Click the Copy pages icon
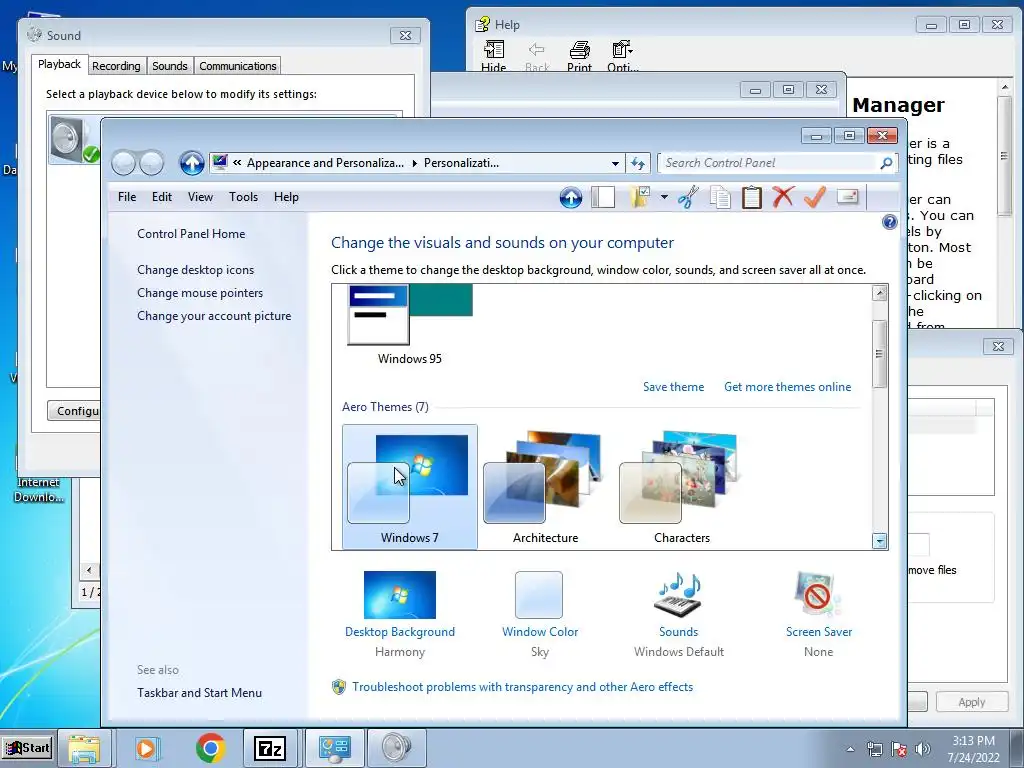The width and height of the screenshot is (1024, 768). (x=720, y=197)
